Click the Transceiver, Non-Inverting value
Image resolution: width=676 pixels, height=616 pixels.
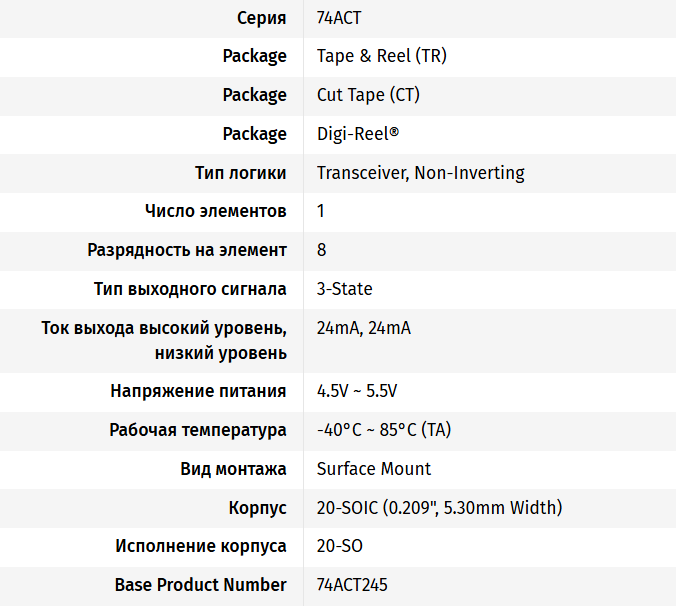[x=420, y=173]
